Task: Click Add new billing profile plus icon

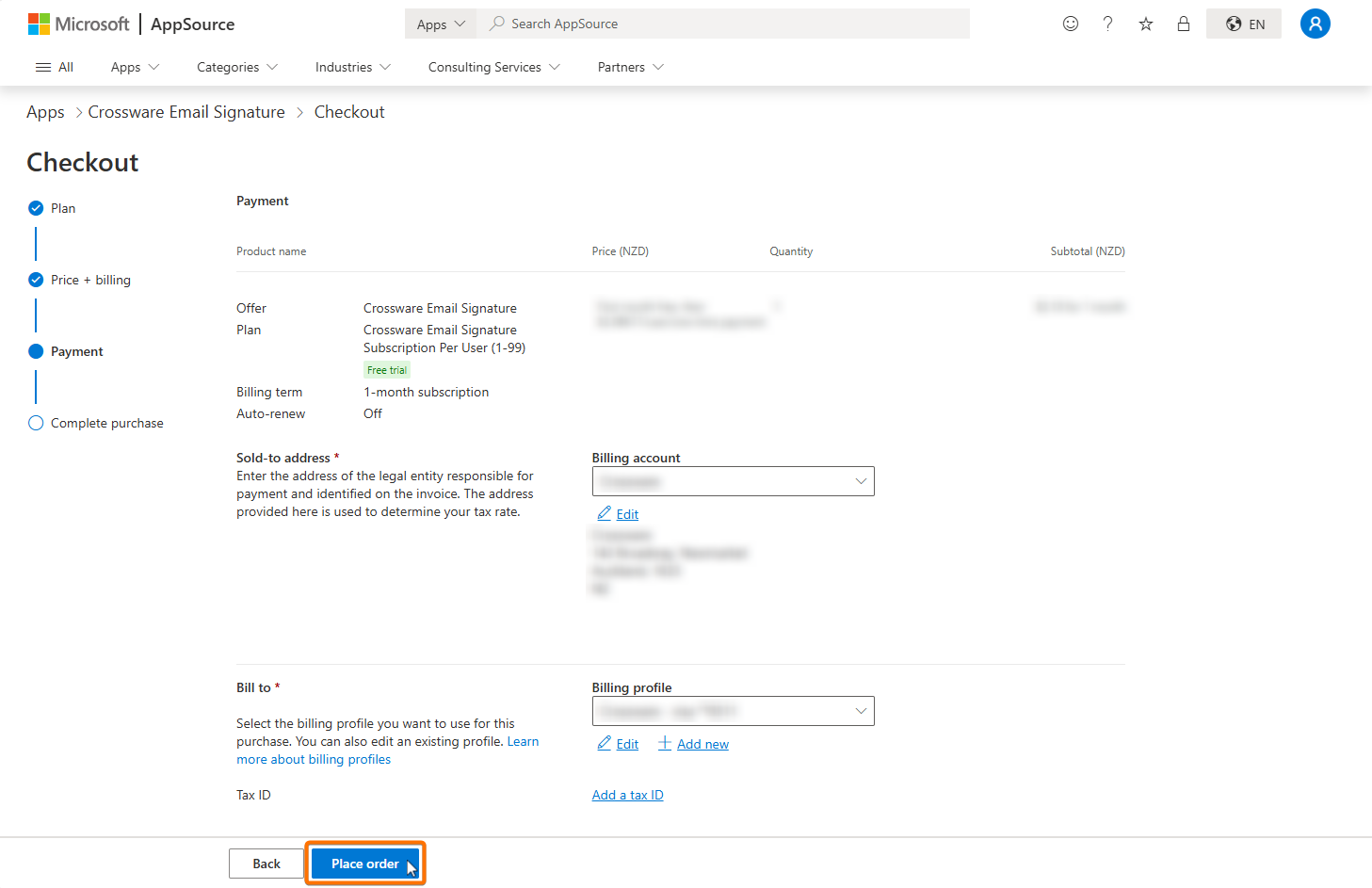Action: pyautogui.click(x=665, y=744)
